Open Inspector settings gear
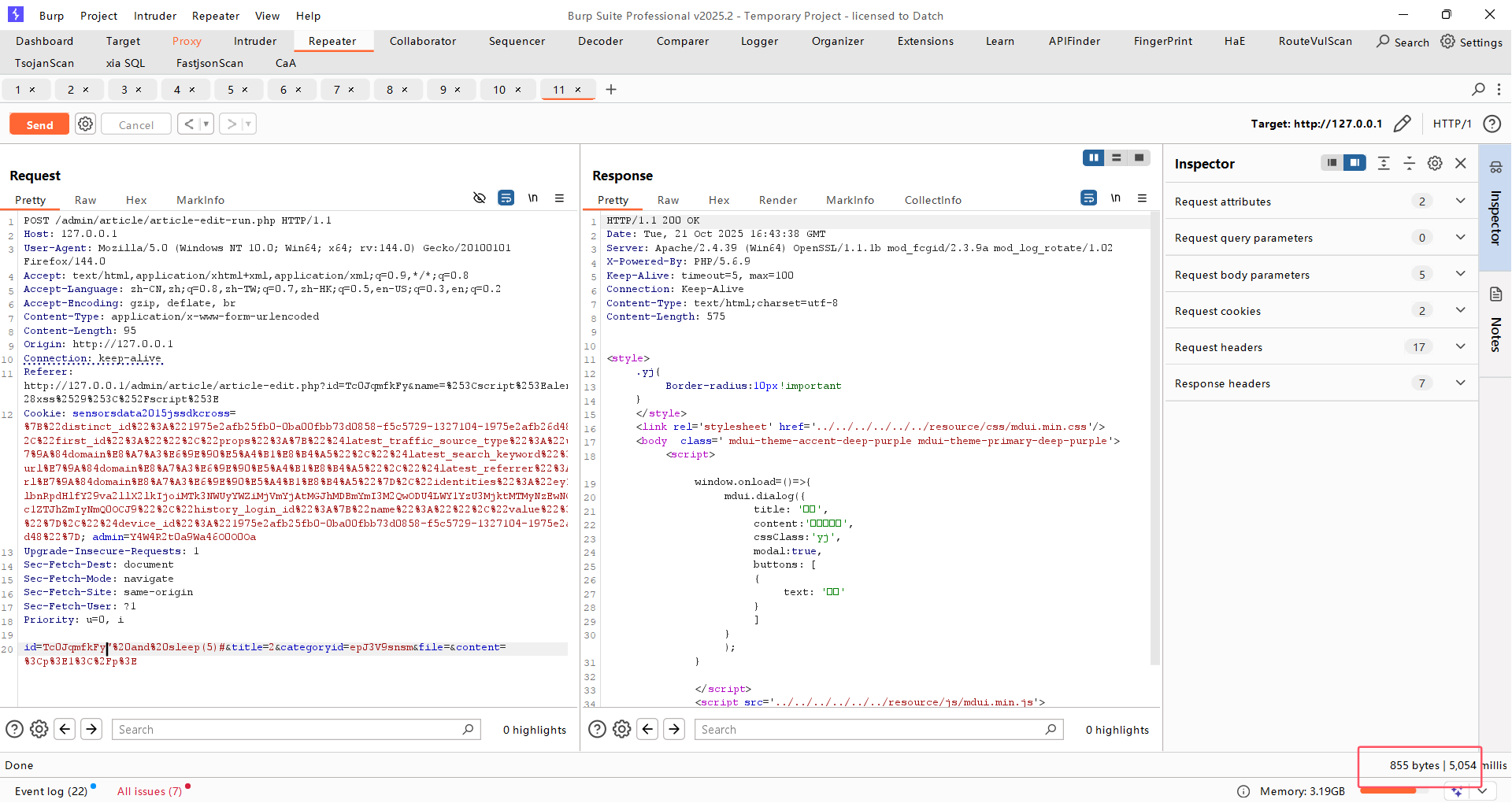Image resolution: width=1512 pixels, height=803 pixels. click(x=1435, y=163)
